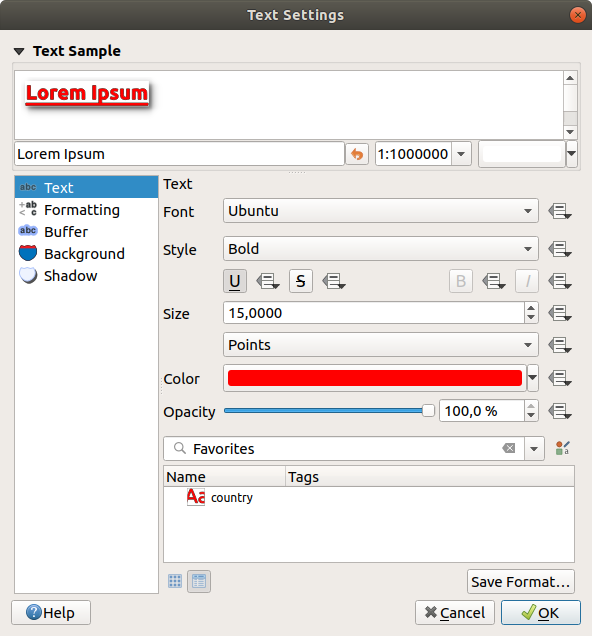Viewport: 592px width, 636px height.
Task: Toggle the Strikethrough text button
Action: (300, 281)
